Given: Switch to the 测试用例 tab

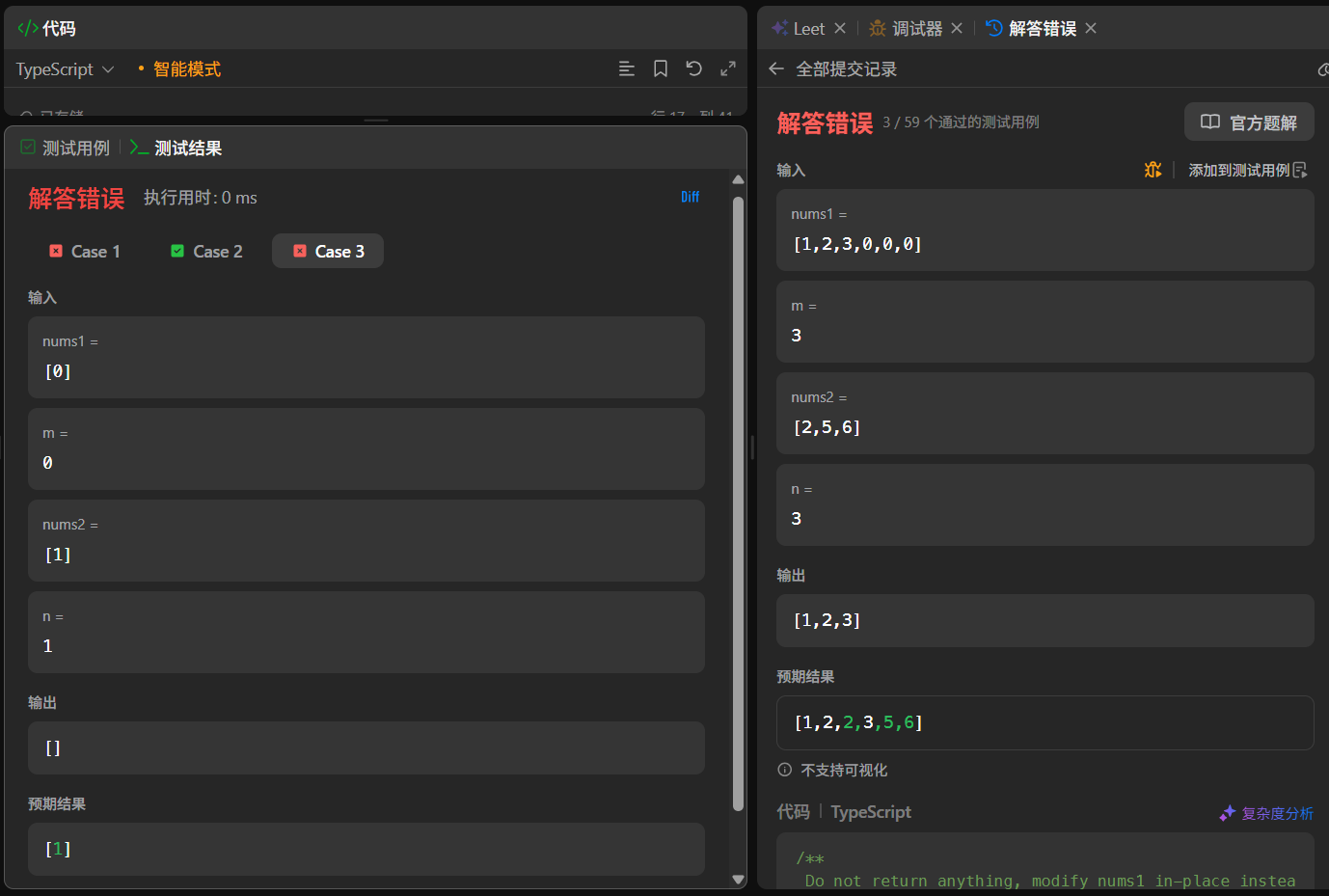Looking at the screenshot, I should pyautogui.click(x=66, y=148).
